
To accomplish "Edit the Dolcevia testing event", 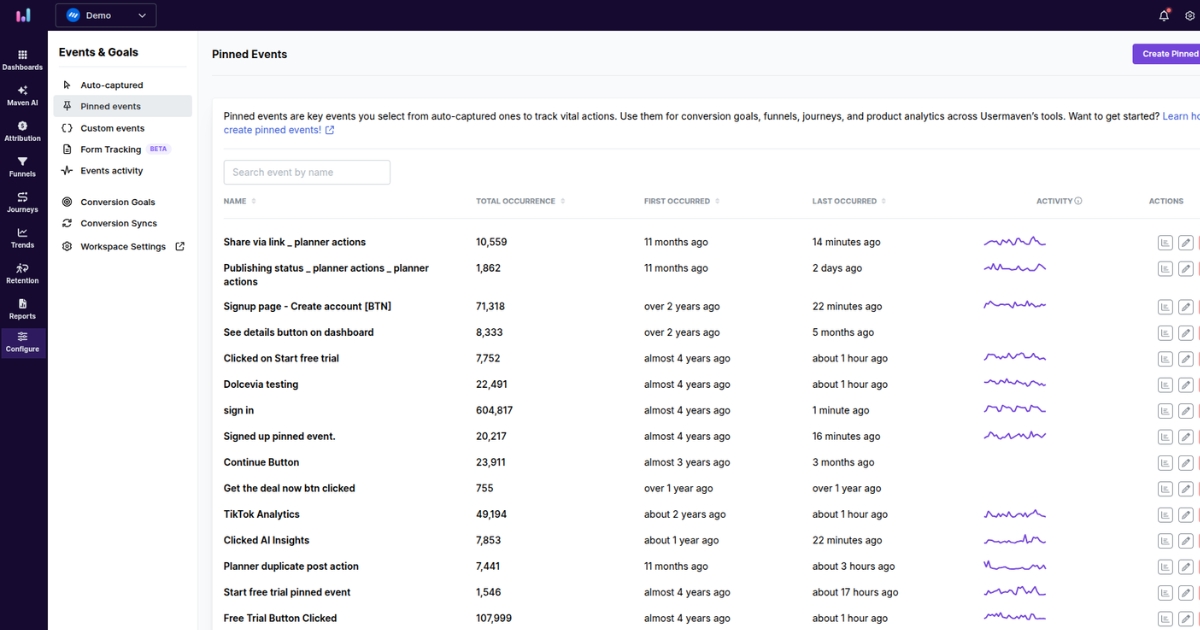I will [1185, 384].
